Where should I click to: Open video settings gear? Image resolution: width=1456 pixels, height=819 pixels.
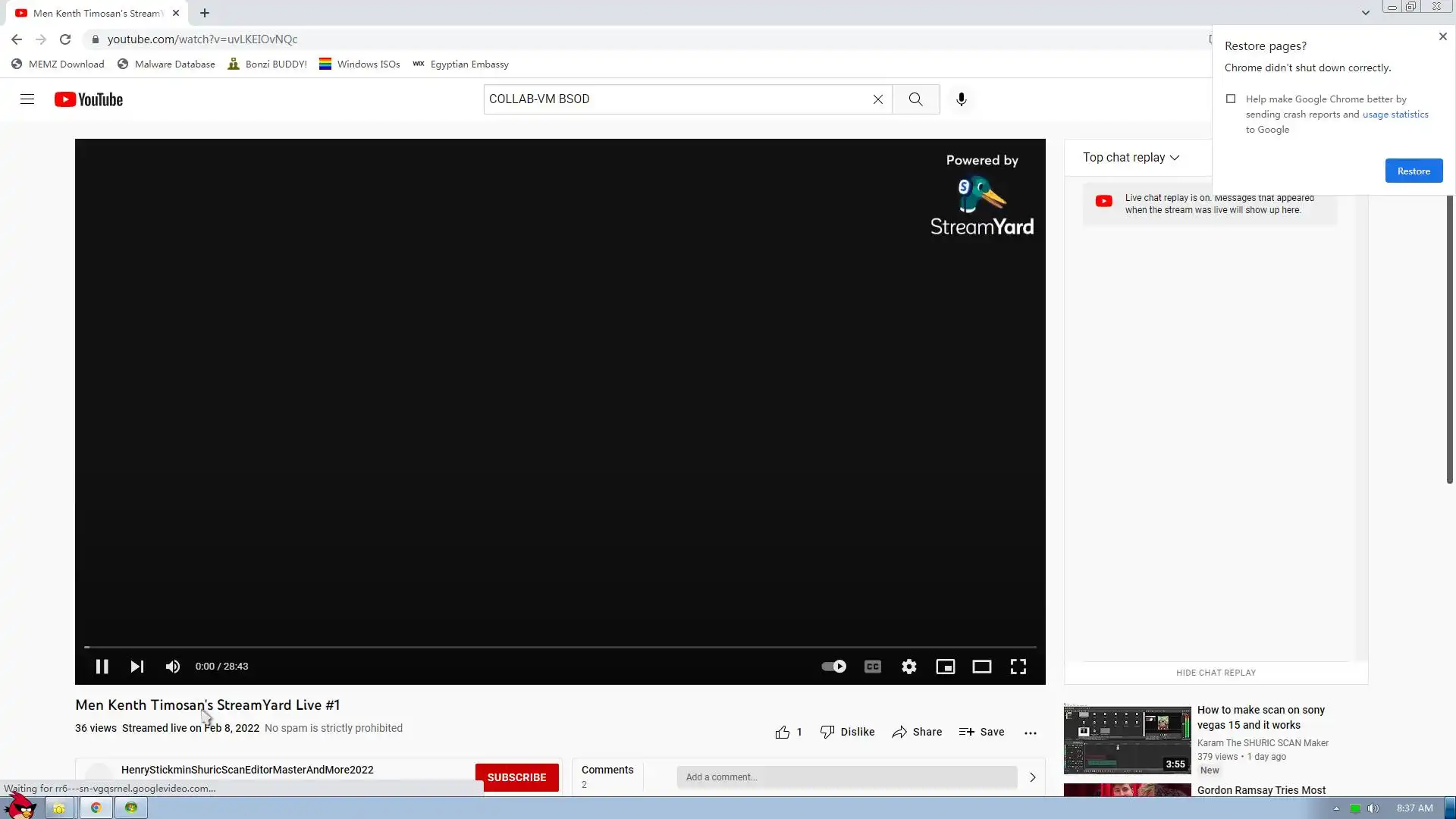click(909, 667)
